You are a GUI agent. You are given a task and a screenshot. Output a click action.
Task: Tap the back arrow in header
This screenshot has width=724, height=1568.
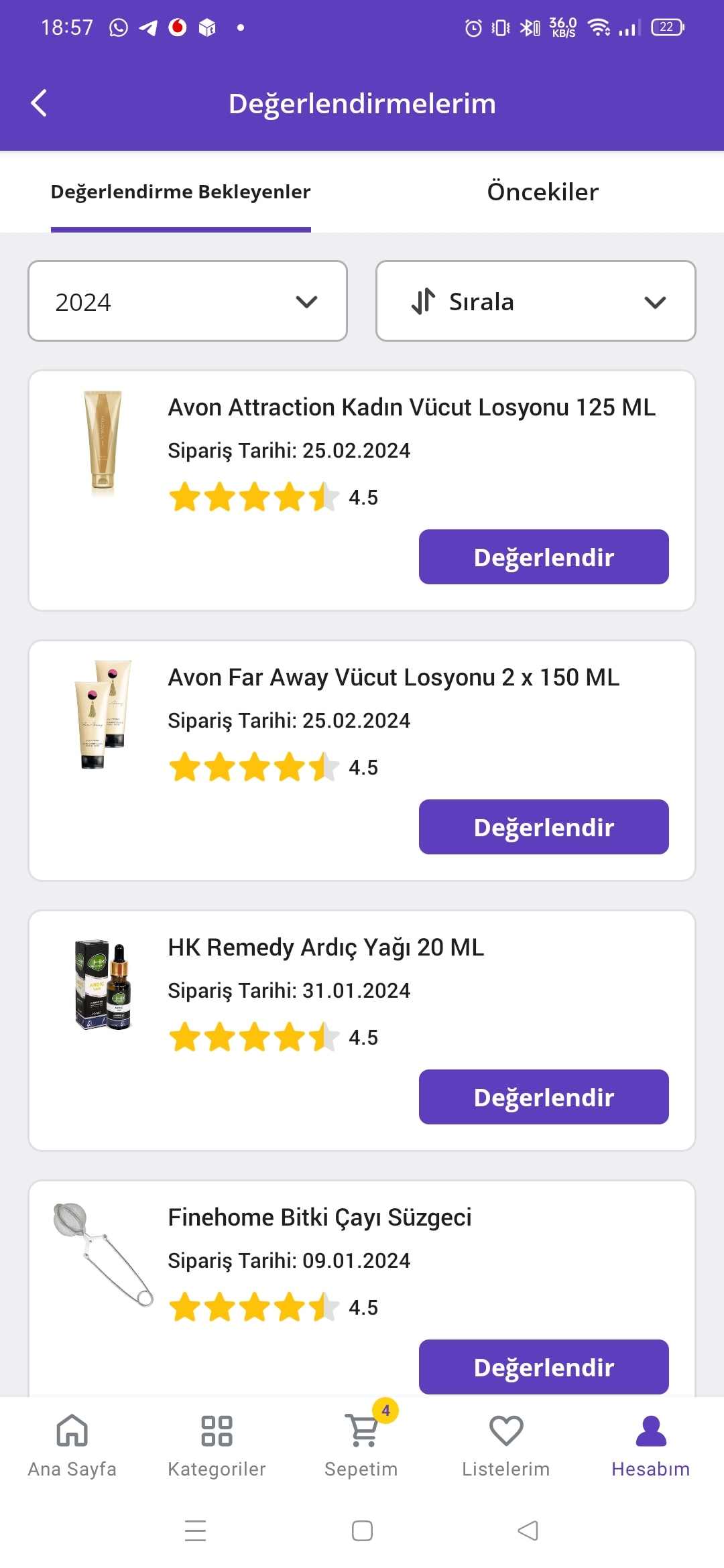coord(40,103)
